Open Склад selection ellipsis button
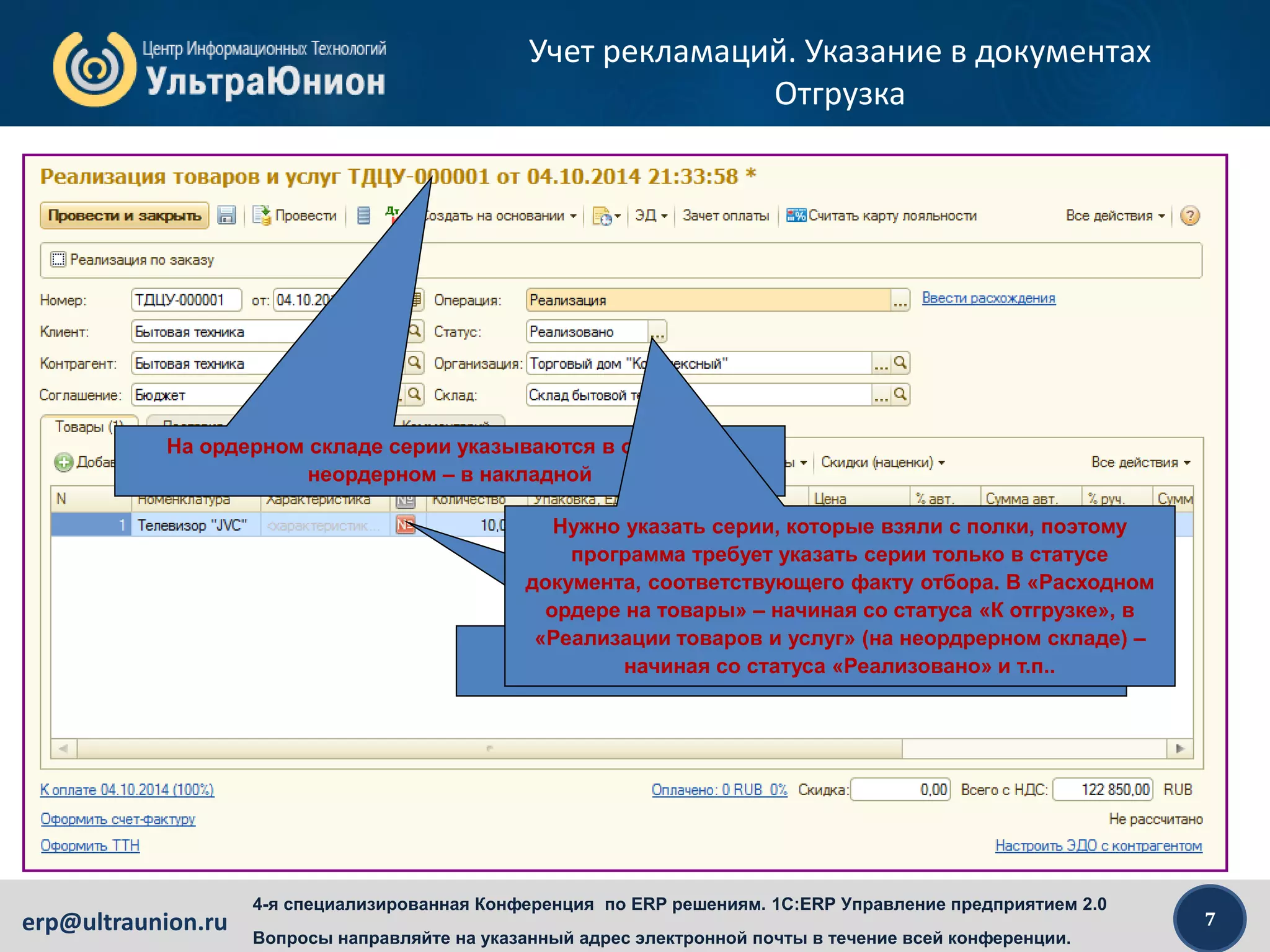1270x952 pixels. tap(881, 395)
